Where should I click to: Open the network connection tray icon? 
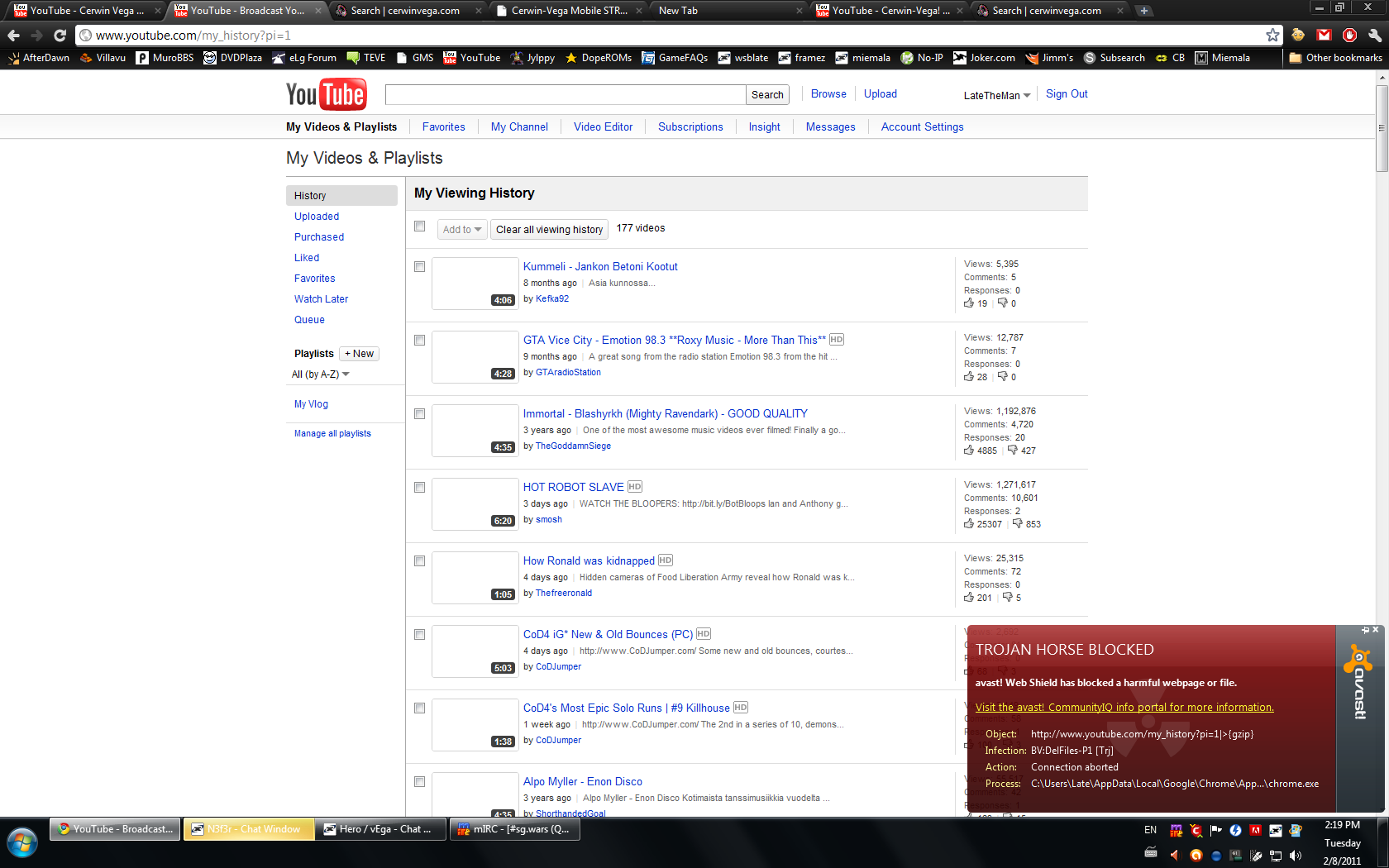tap(1276, 856)
